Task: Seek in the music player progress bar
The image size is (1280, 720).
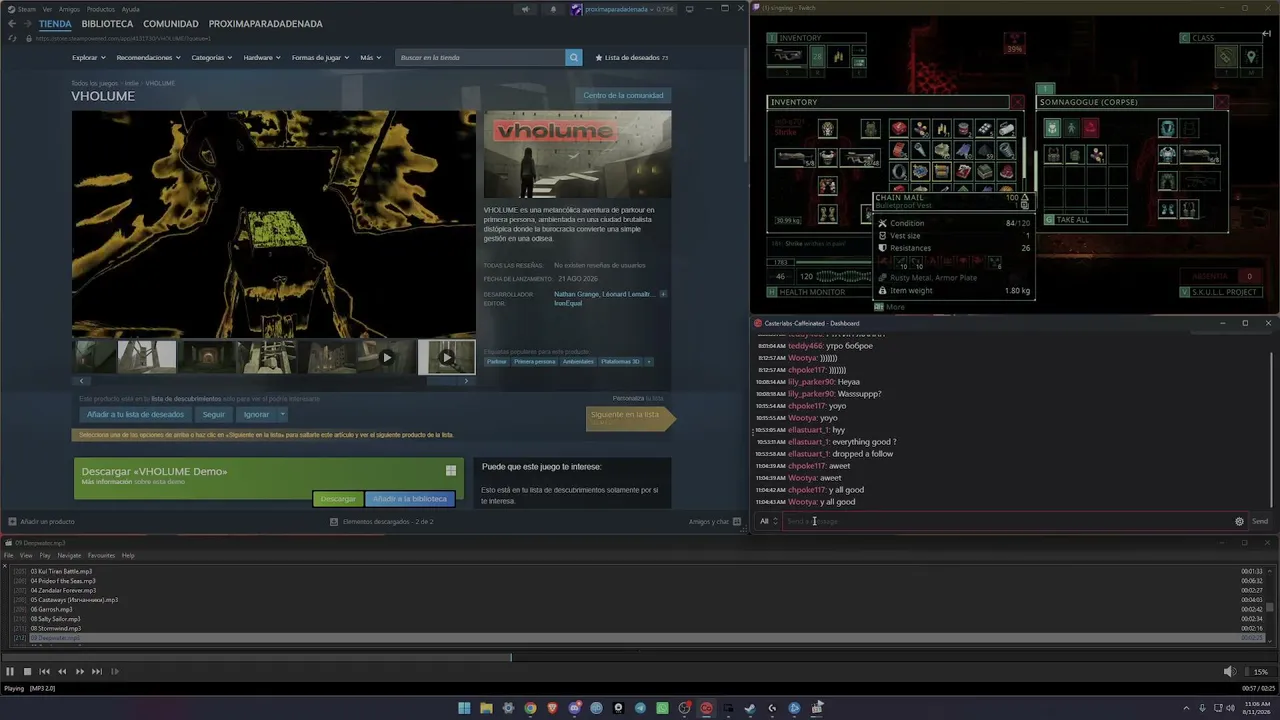Action: (x=640, y=657)
